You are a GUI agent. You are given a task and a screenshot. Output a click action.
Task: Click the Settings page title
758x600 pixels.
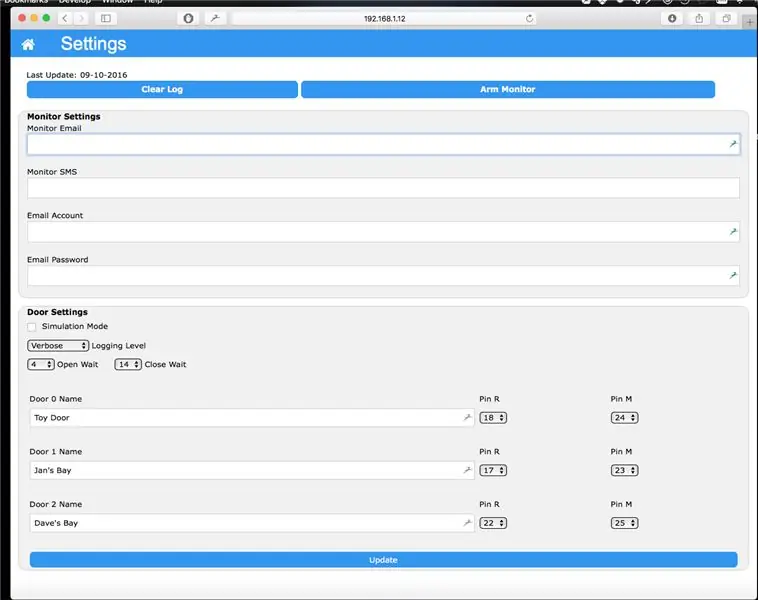(93, 44)
